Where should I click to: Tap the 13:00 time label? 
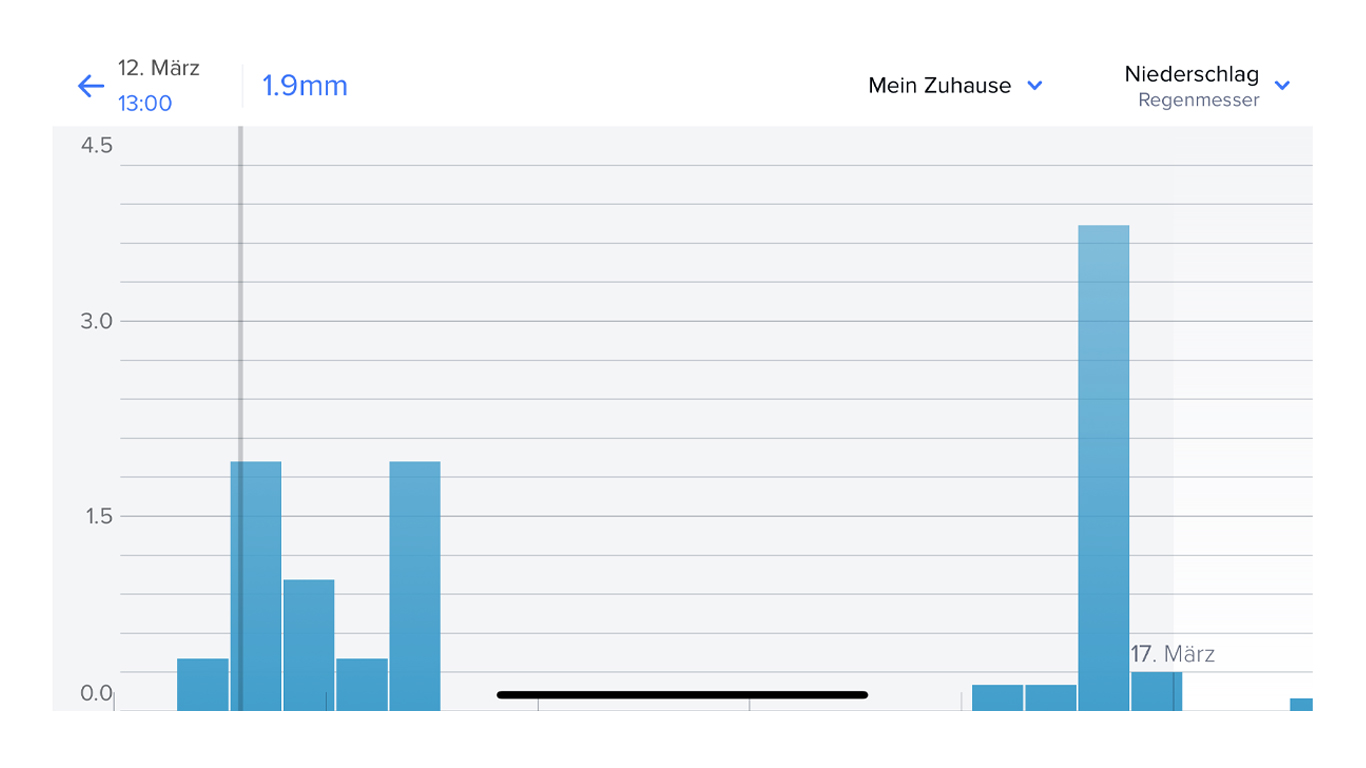145,103
